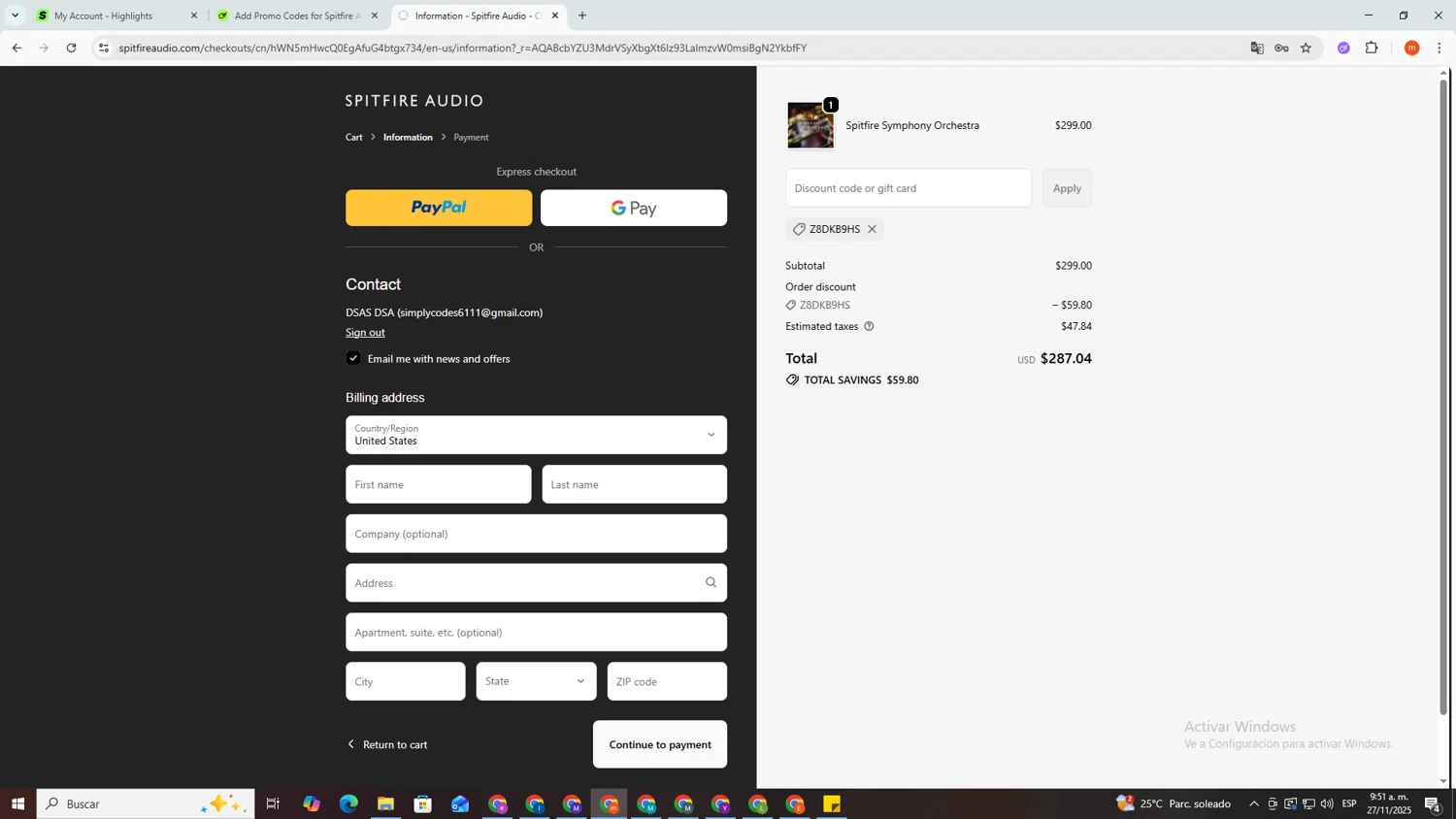Choose the Google Pay express checkout button

[634, 208]
